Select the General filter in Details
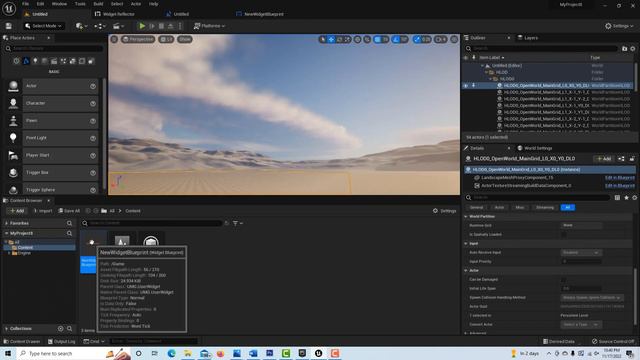The image size is (640, 360). coord(476,207)
